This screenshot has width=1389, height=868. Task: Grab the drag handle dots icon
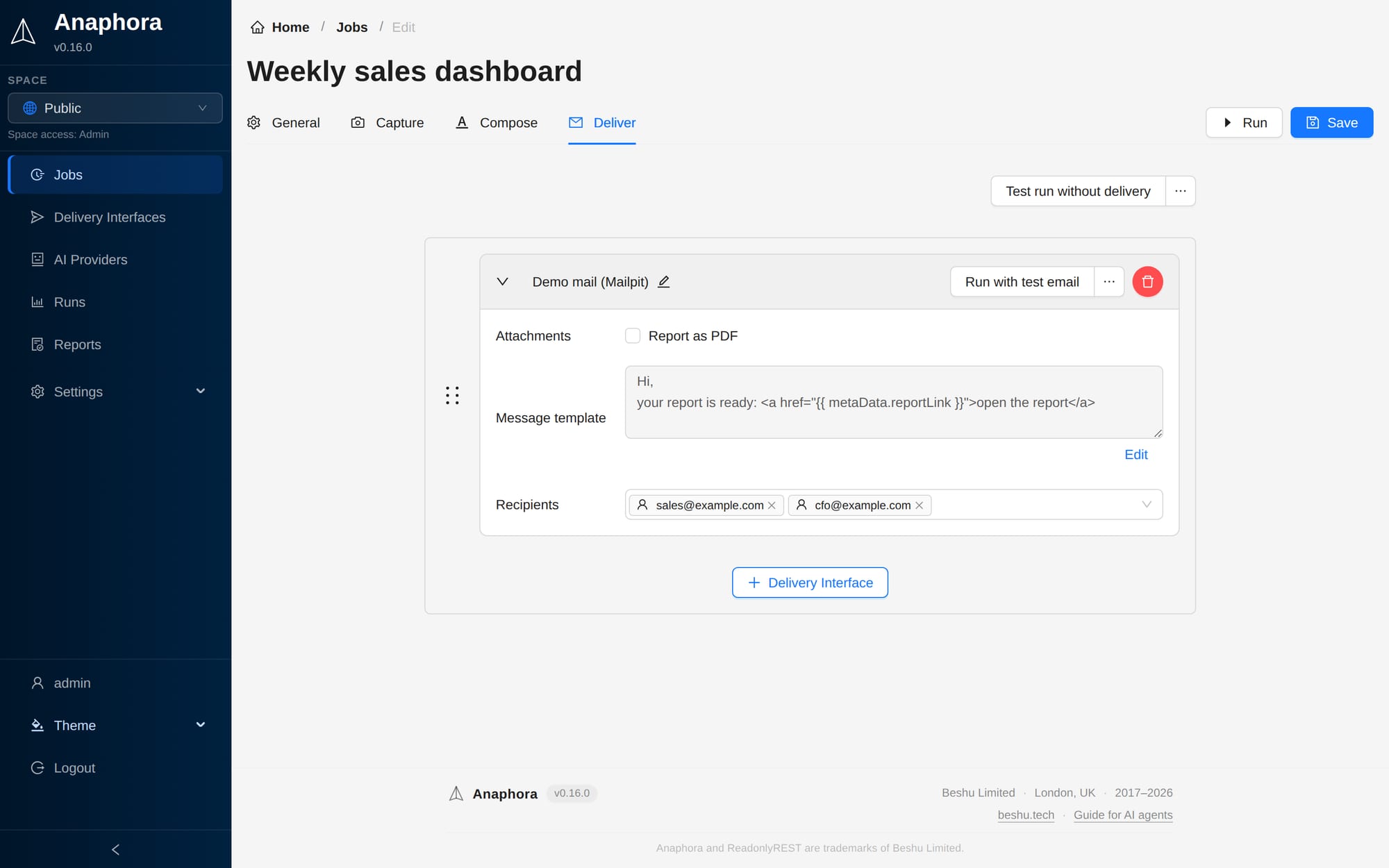point(452,396)
